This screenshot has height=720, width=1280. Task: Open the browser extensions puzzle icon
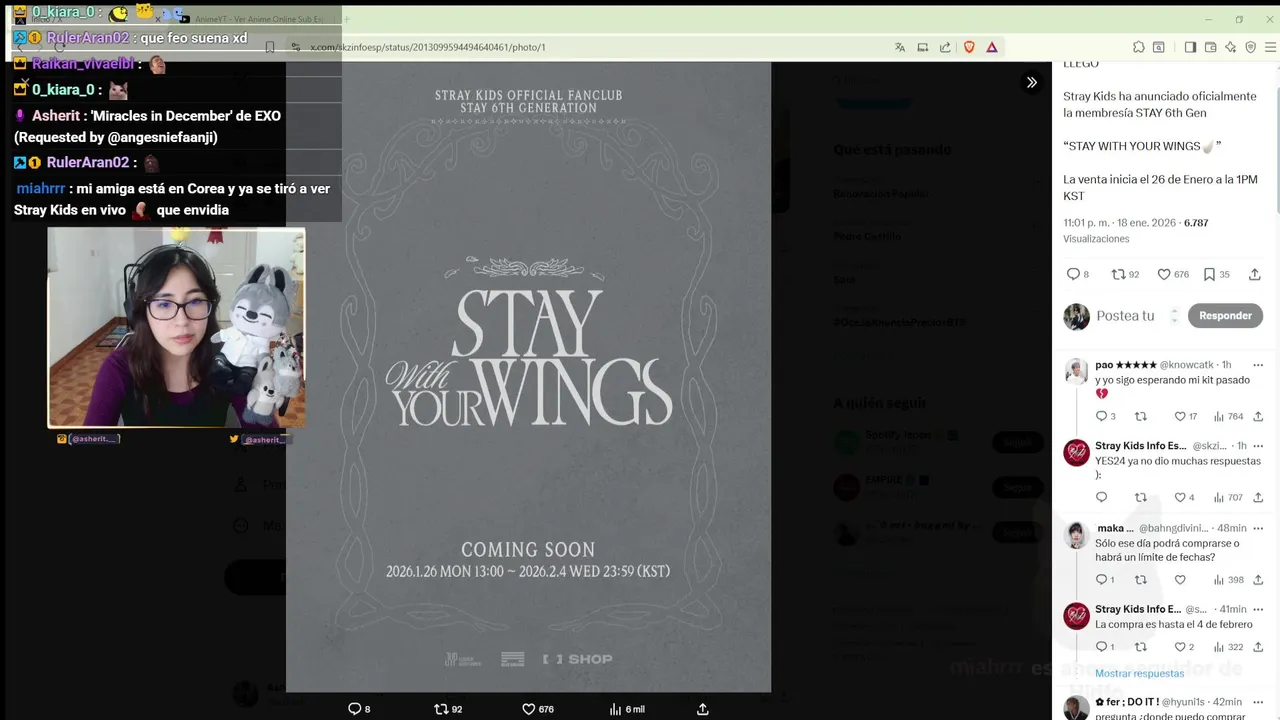click(1139, 47)
